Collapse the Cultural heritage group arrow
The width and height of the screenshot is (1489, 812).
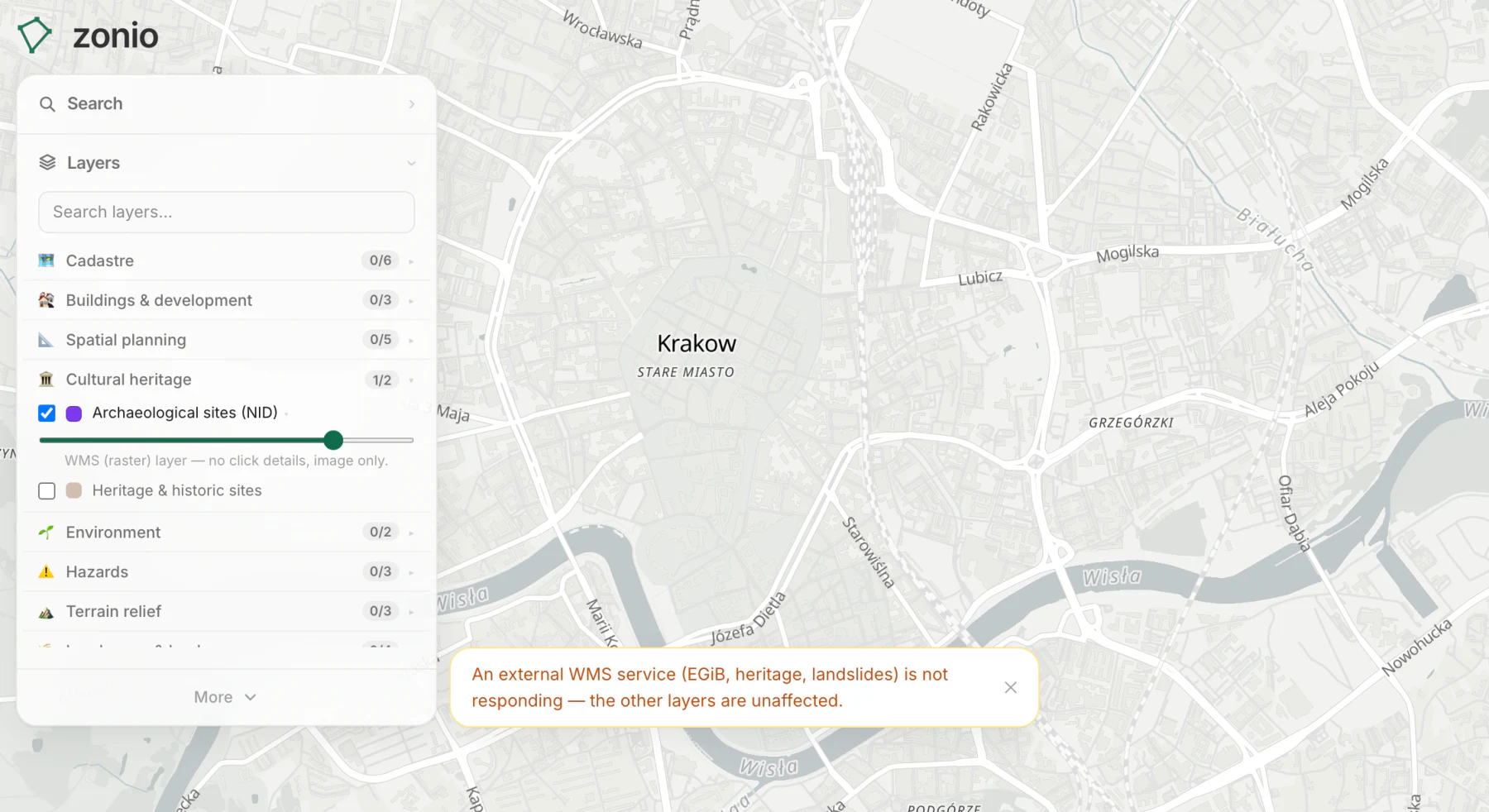pyautogui.click(x=411, y=380)
